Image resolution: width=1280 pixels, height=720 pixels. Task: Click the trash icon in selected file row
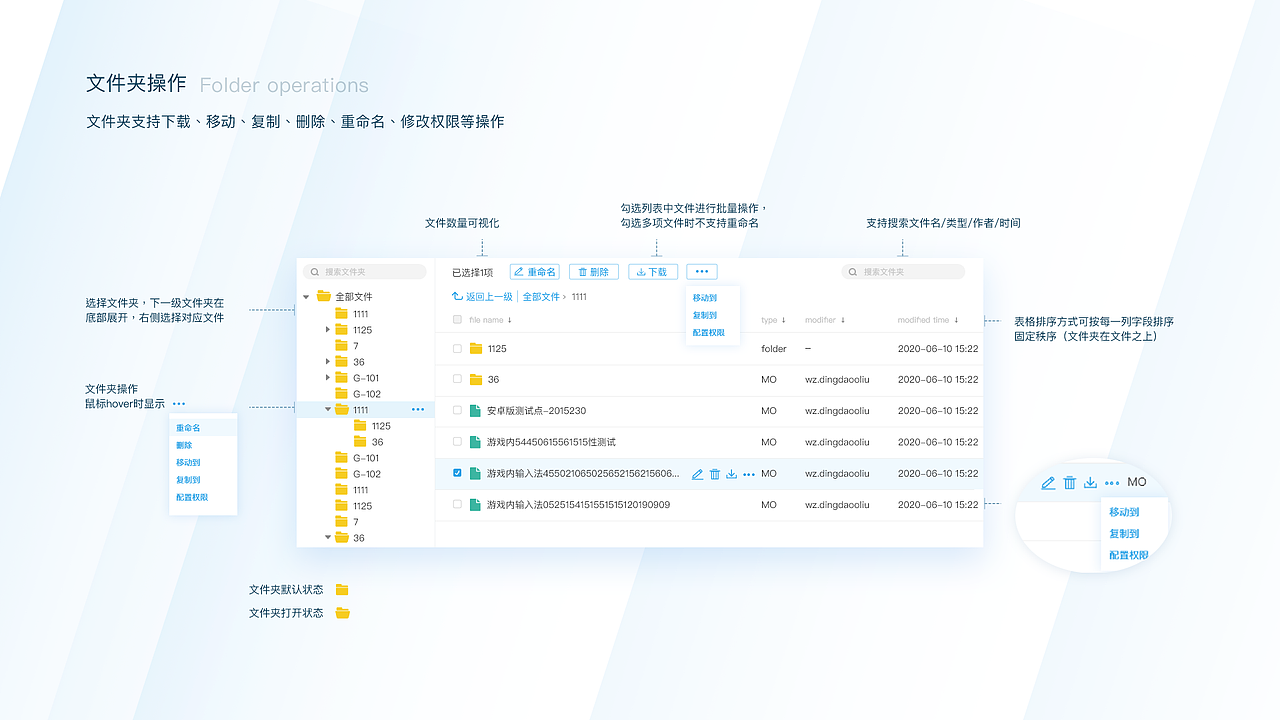715,474
